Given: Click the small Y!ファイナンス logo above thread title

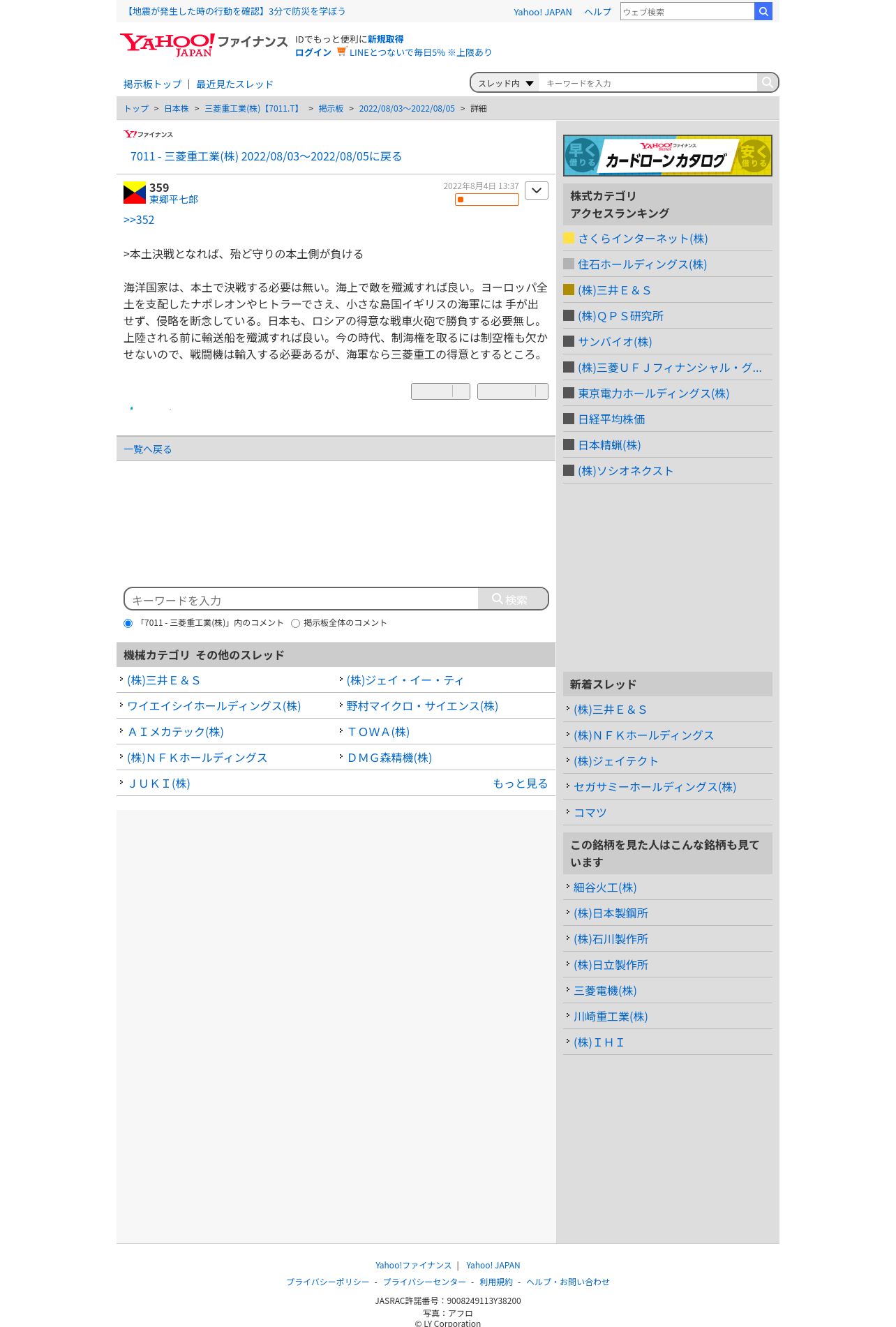Looking at the screenshot, I should click(x=148, y=134).
